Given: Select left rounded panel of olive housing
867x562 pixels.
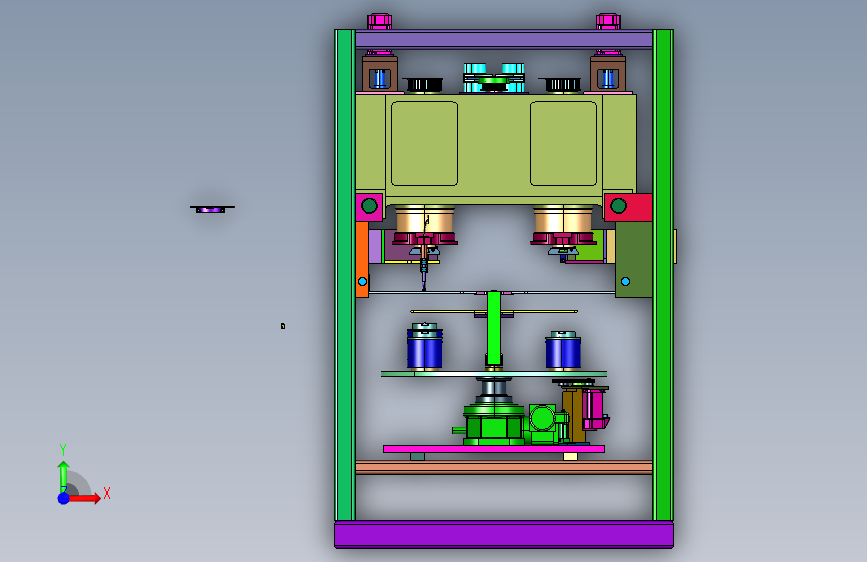Looking at the screenshot, I should click(x=424, y=143).
